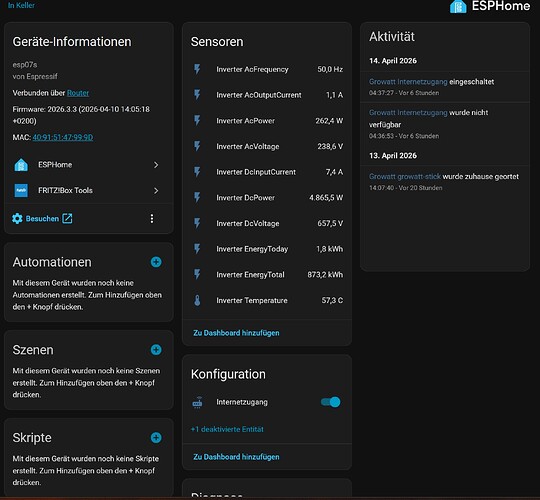540x500 pixels.
Task: Add Konfiguration card to Dashboard
Action: click(236, 457)
